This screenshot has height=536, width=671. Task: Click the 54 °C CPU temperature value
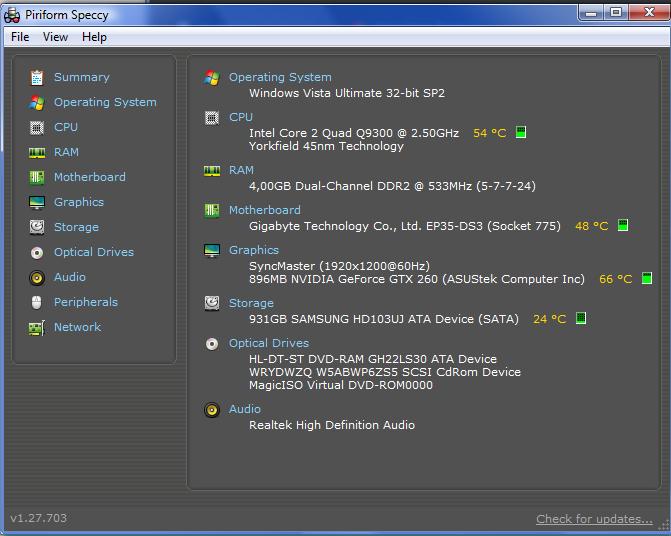coord(490,133)
